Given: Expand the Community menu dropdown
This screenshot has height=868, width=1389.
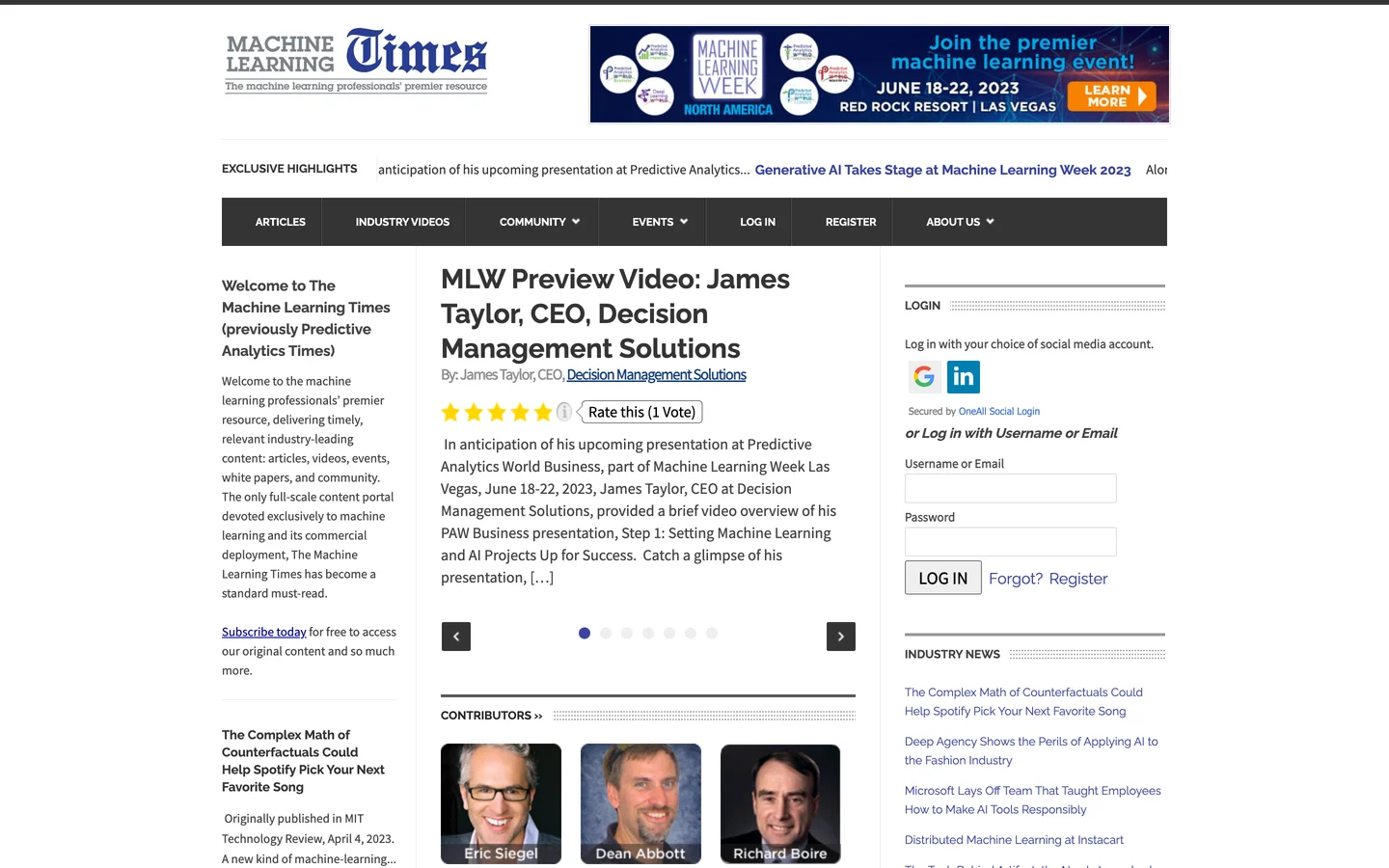Looking at the screenshot, I should (539, 222).
